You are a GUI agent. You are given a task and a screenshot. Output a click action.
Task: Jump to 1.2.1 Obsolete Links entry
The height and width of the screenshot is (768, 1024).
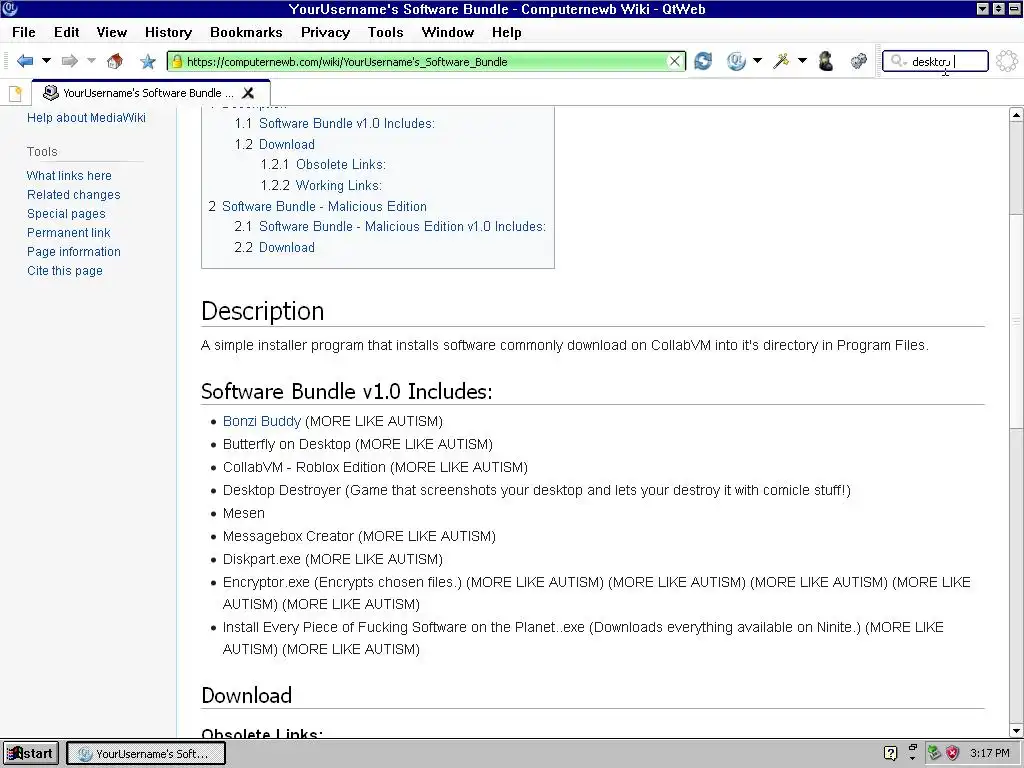click(x=323, y=165)
